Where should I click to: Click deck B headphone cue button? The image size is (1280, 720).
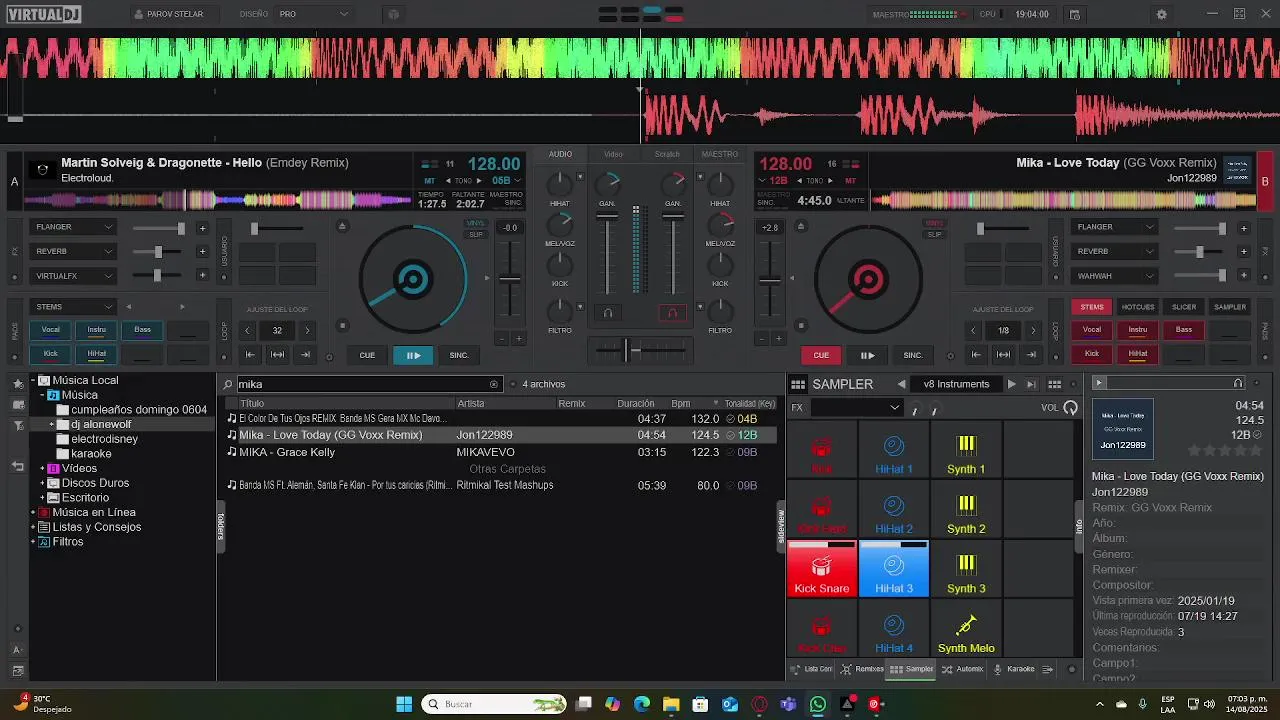coord(672,313)
